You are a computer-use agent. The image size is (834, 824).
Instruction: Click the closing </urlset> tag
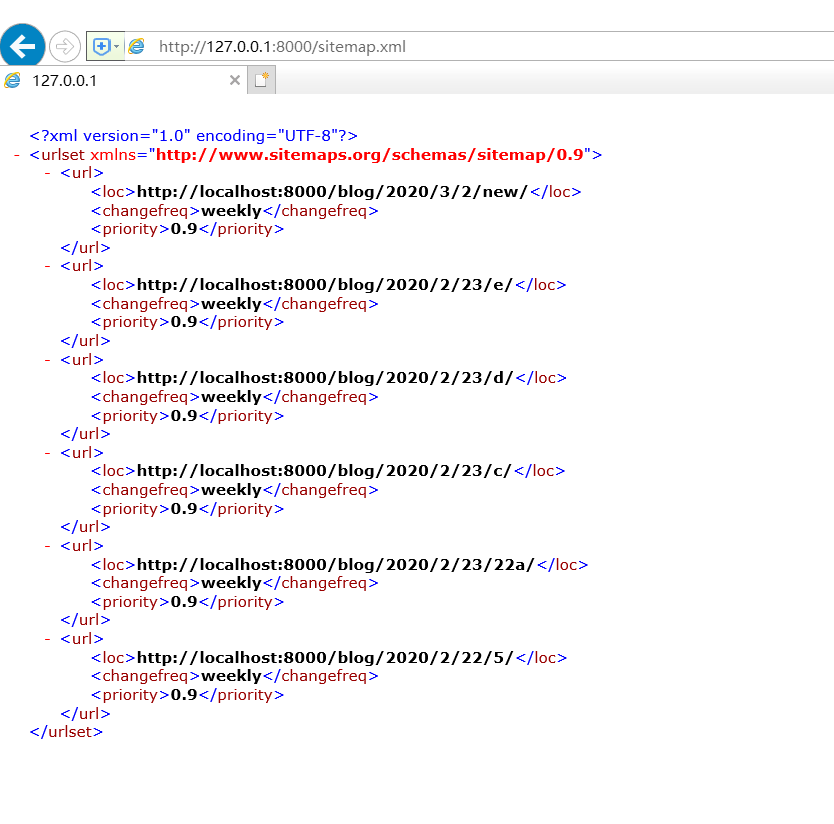point(66,733)
